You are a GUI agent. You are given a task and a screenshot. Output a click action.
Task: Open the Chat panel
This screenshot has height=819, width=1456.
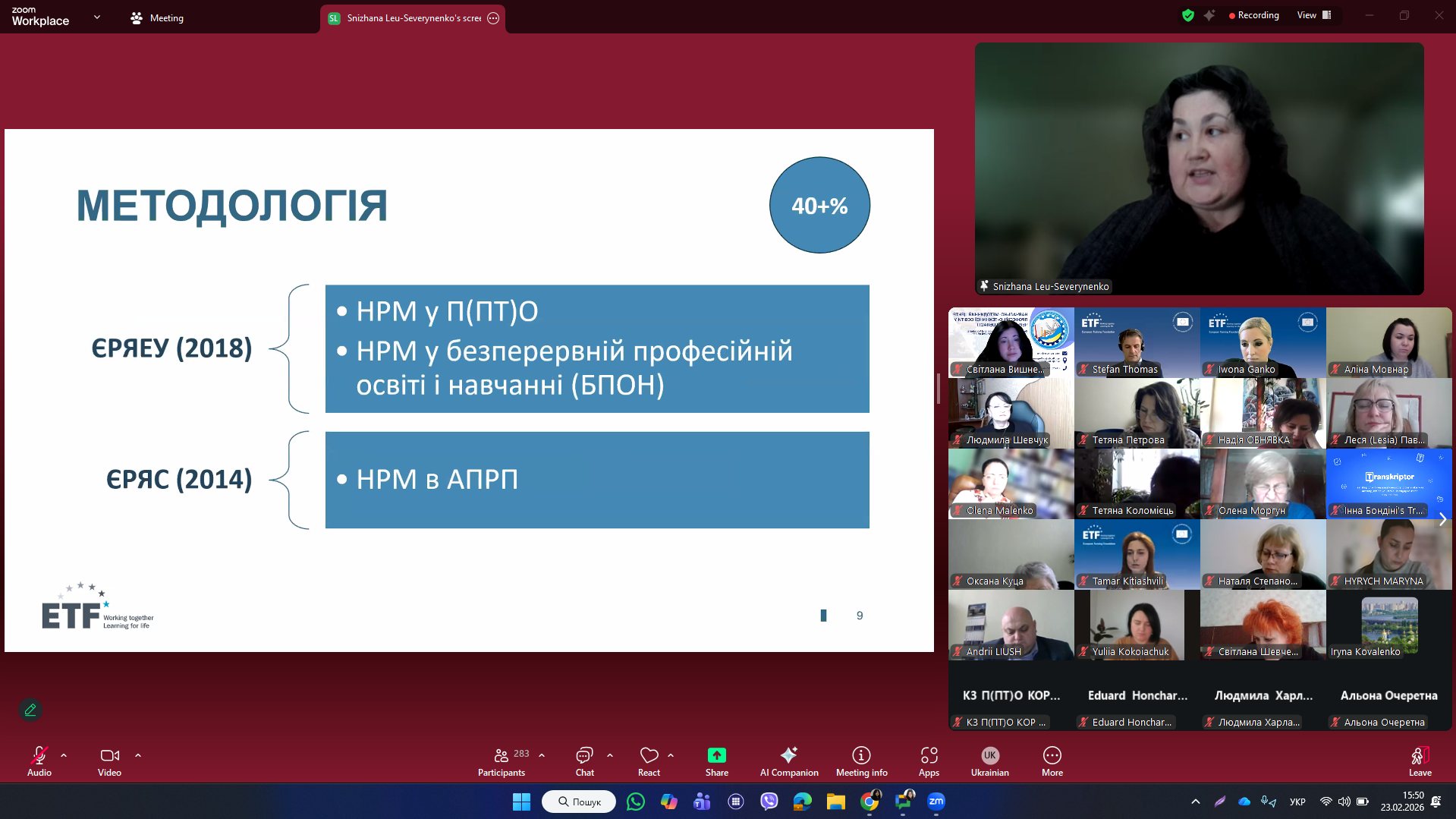(x=584, y=761)
